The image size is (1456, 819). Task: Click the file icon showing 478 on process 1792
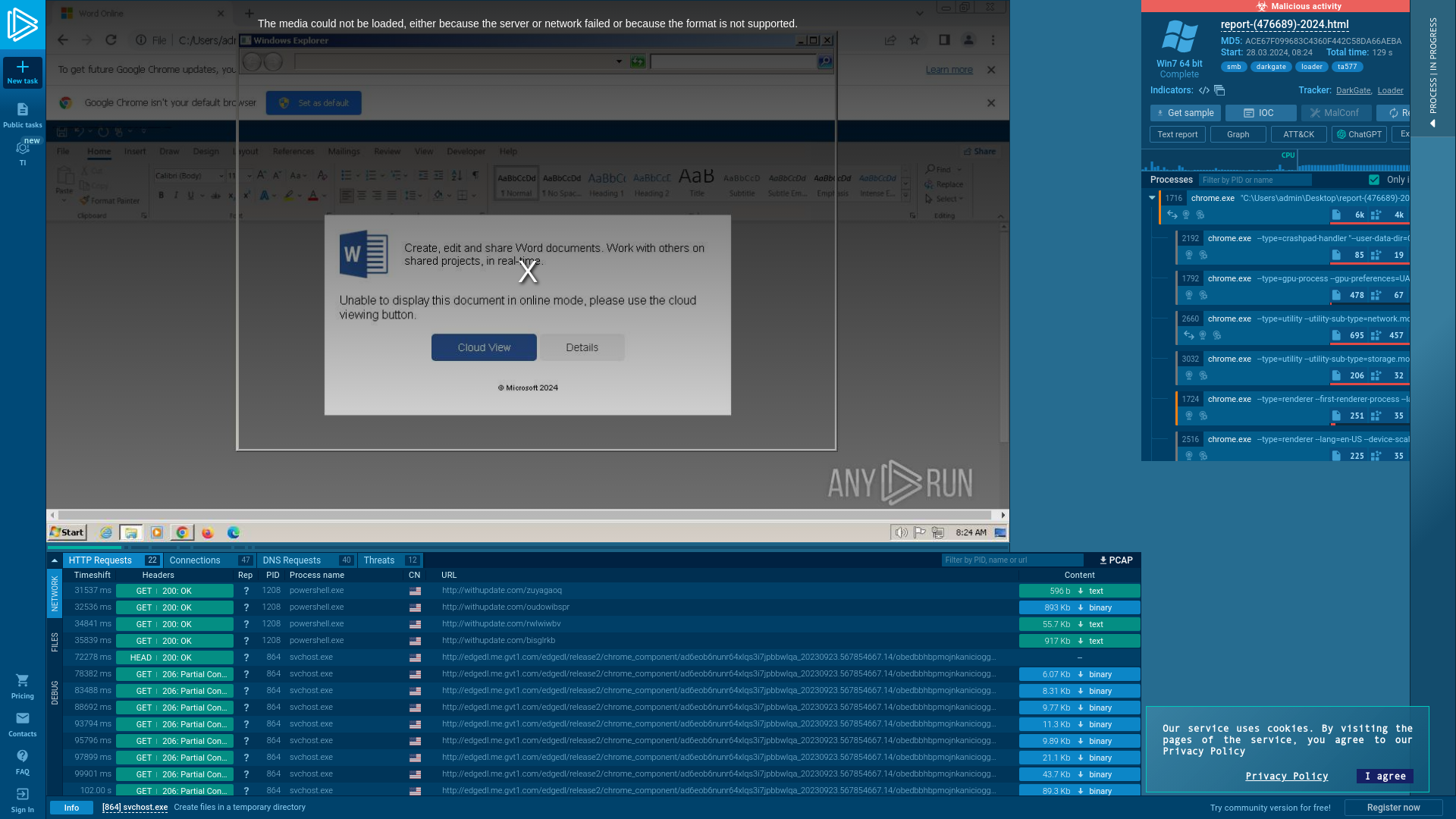1336,295
